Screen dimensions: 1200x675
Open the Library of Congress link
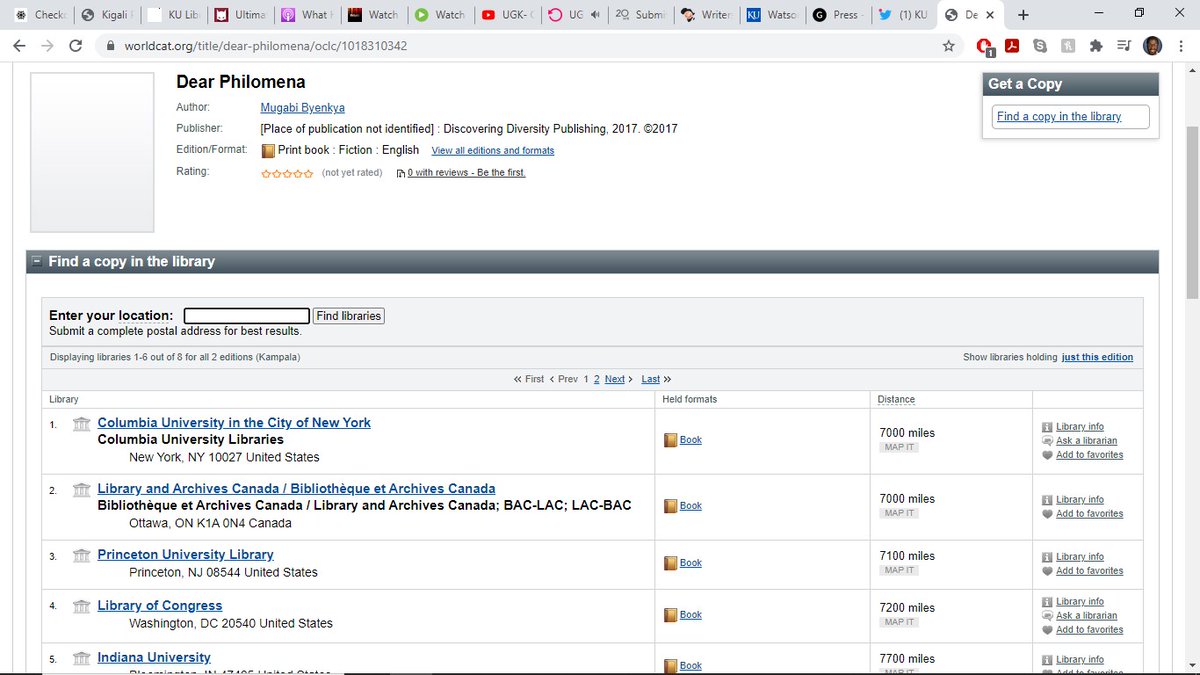pos(160,606)
